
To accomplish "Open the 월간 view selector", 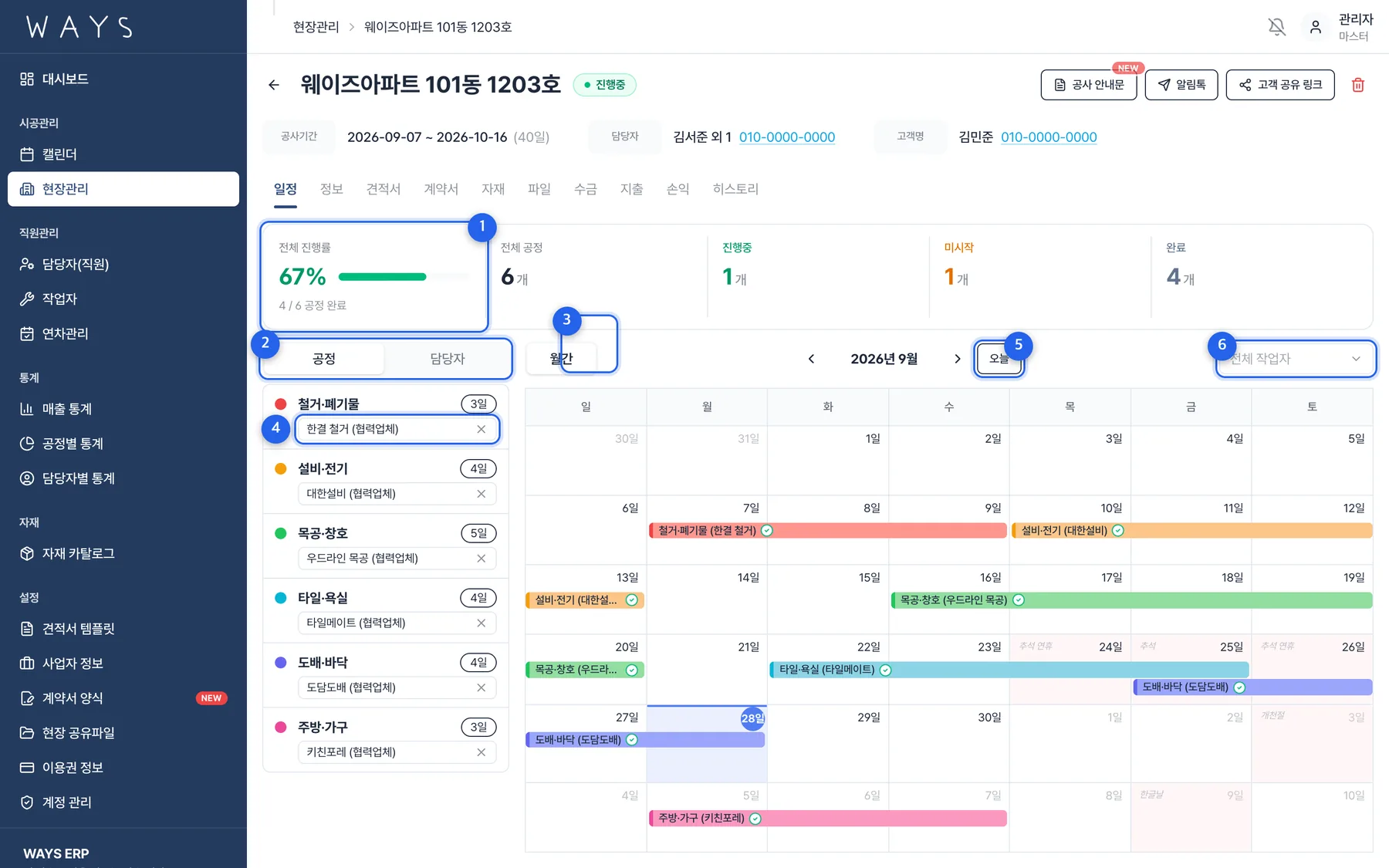I will coord(562,359).
